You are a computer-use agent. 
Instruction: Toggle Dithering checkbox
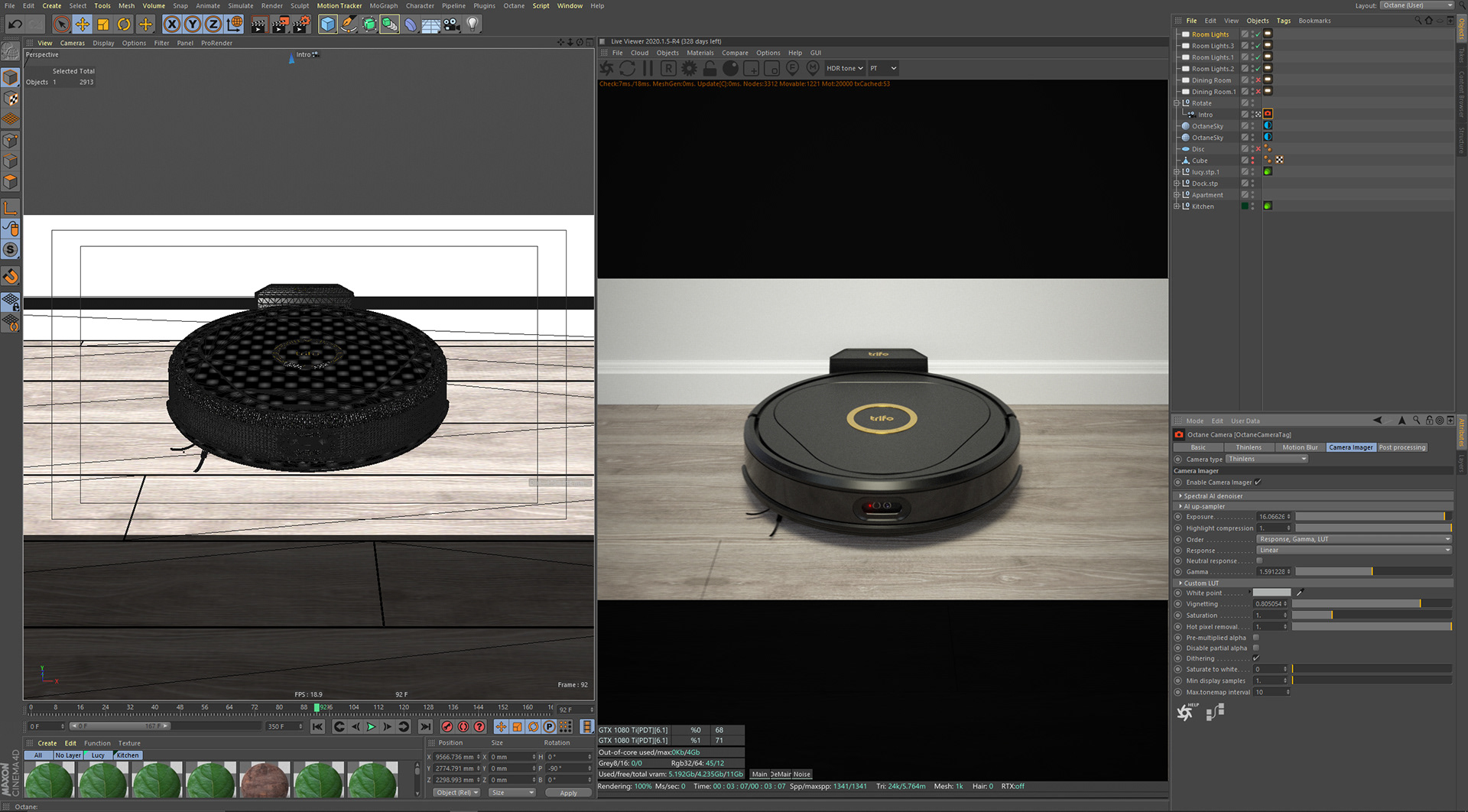point(1255,658)
